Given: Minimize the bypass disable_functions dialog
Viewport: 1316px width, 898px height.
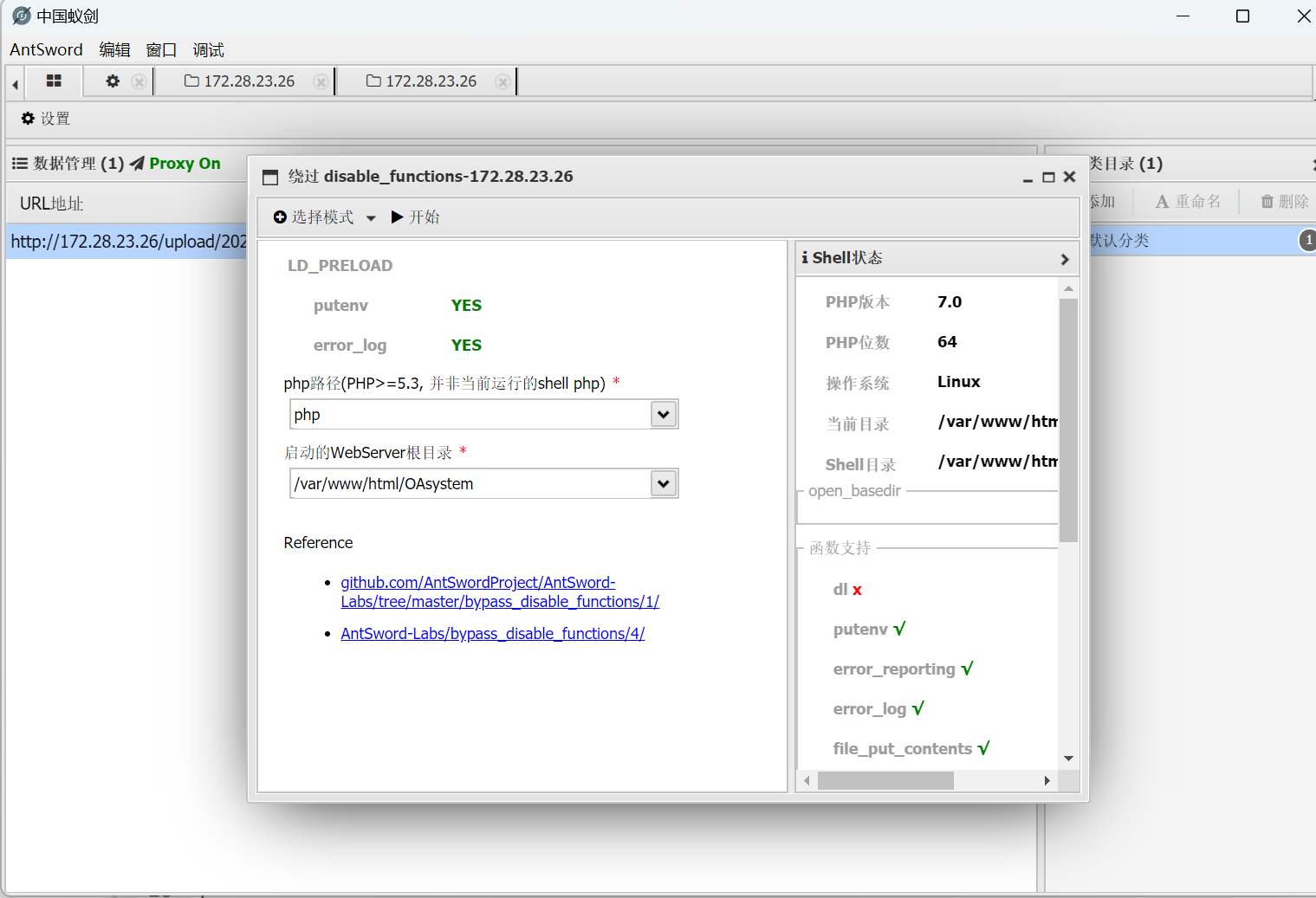Looking at the screenshot, I should [x=1028, y=178].
